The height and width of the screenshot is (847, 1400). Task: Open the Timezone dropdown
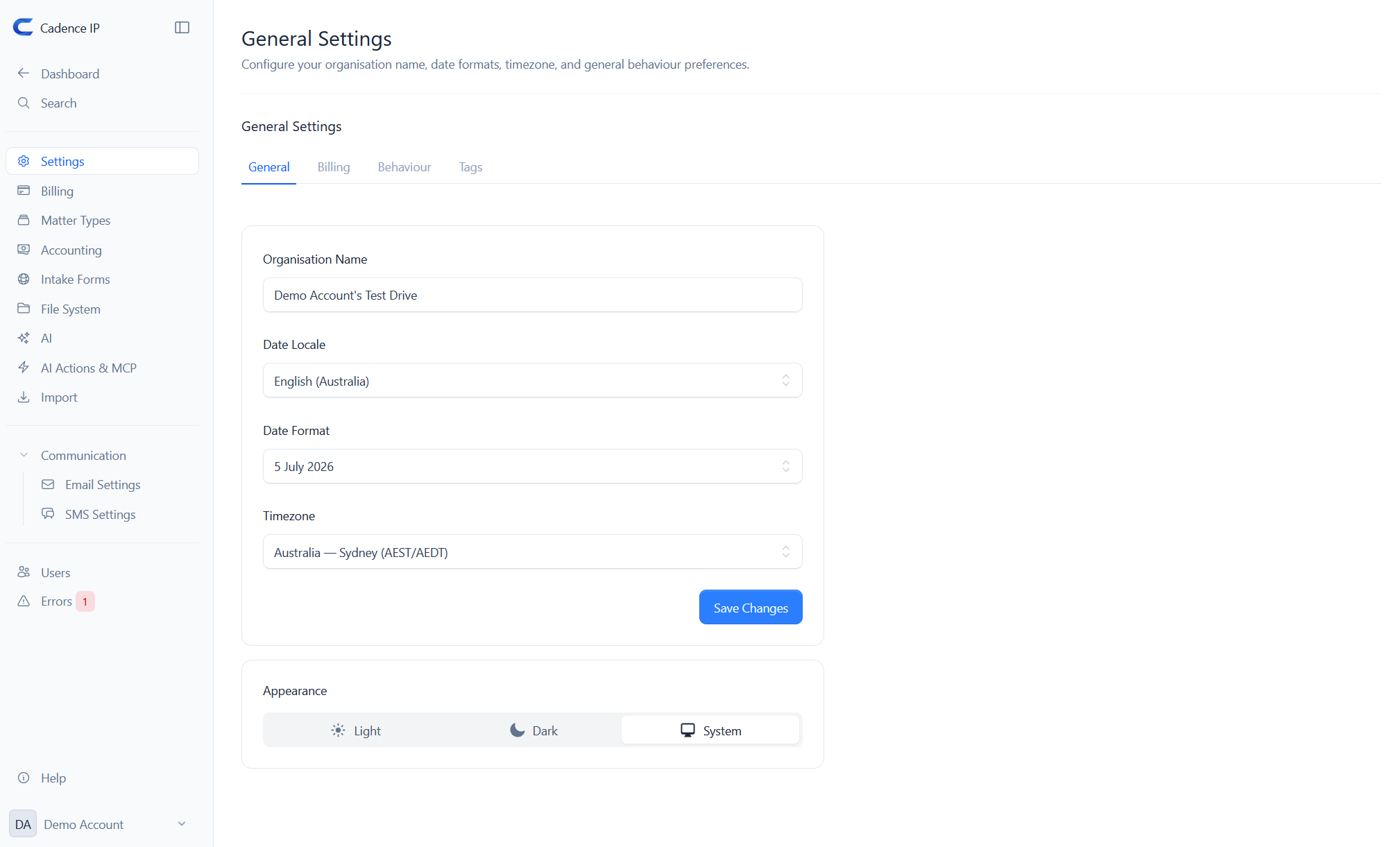pos(533,552)
